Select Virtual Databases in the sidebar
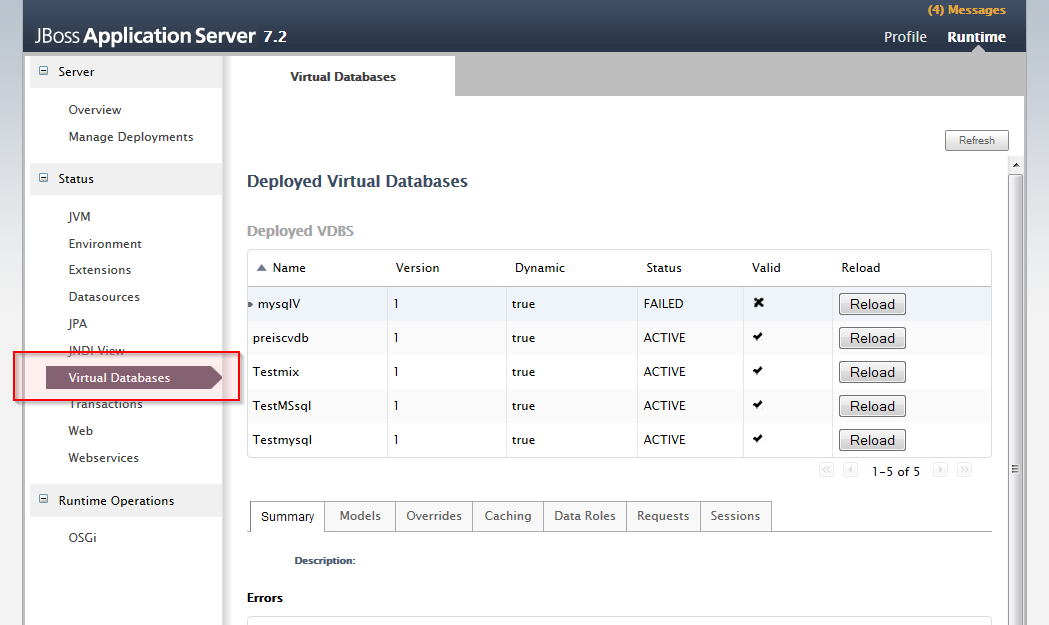Image resolution: width=1049 pixels, height=625 pixels. [134, 377]
